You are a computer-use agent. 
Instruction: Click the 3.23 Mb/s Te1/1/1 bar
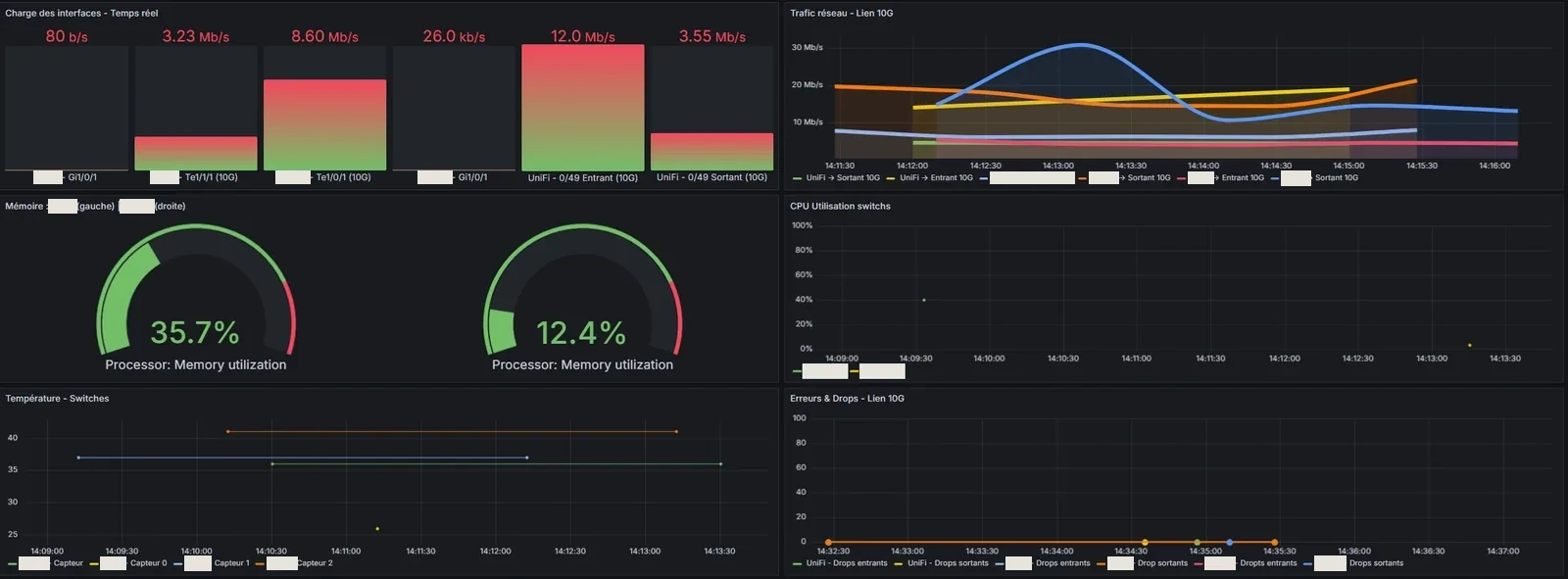196,154
